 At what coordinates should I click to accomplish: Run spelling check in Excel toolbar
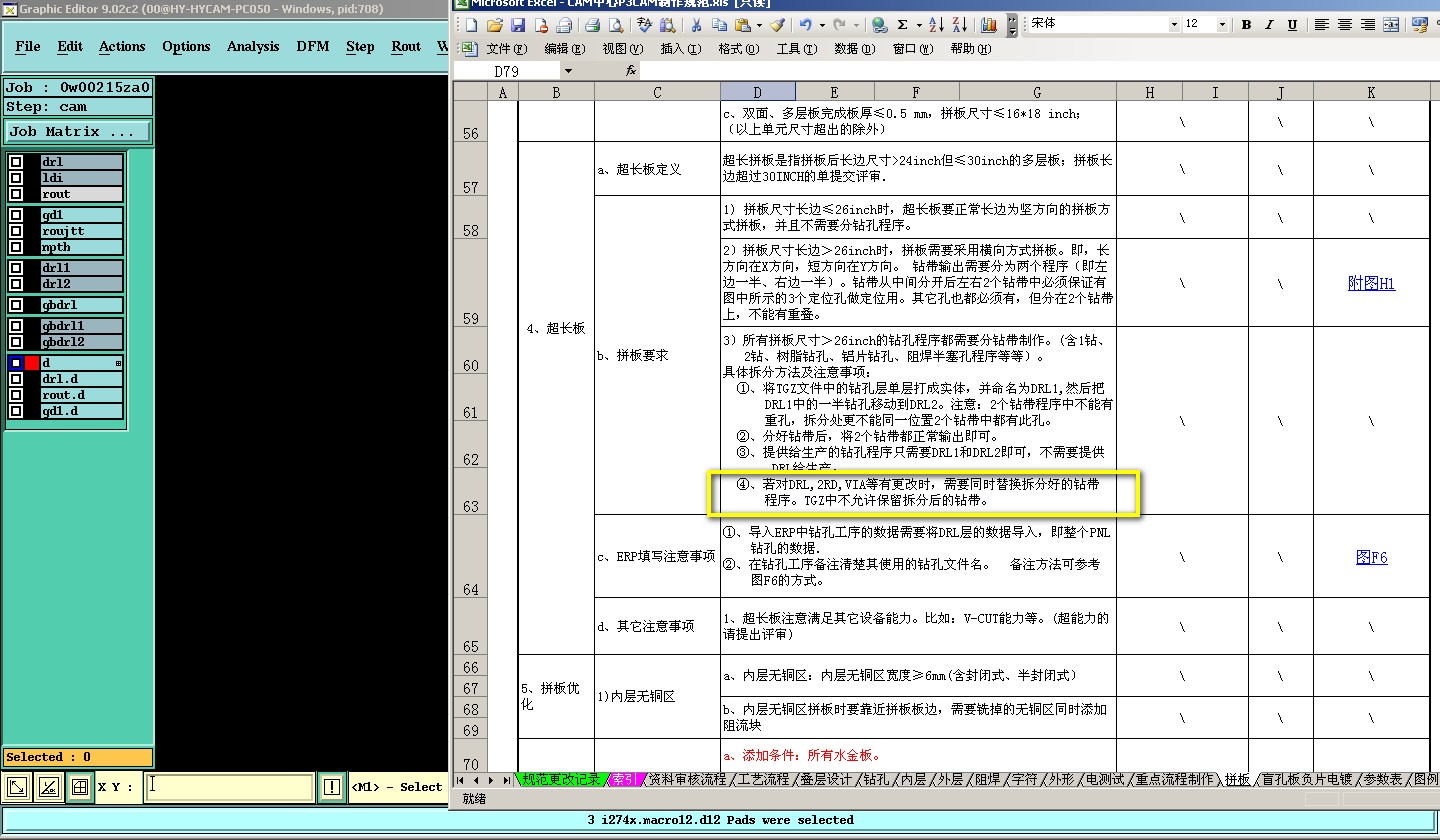(x=644, y=25)
